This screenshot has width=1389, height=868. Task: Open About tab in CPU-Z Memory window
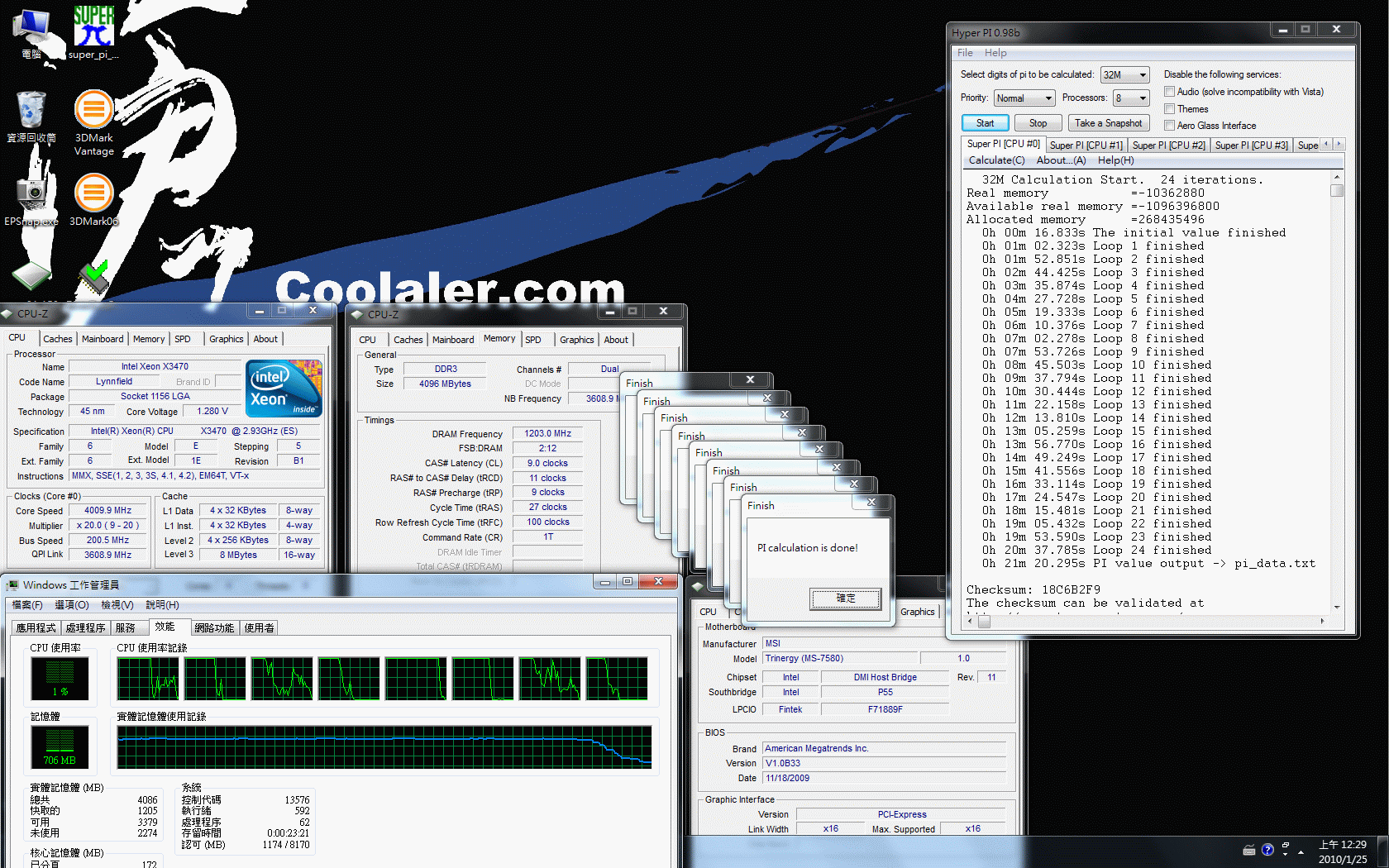tap(616, 340)
